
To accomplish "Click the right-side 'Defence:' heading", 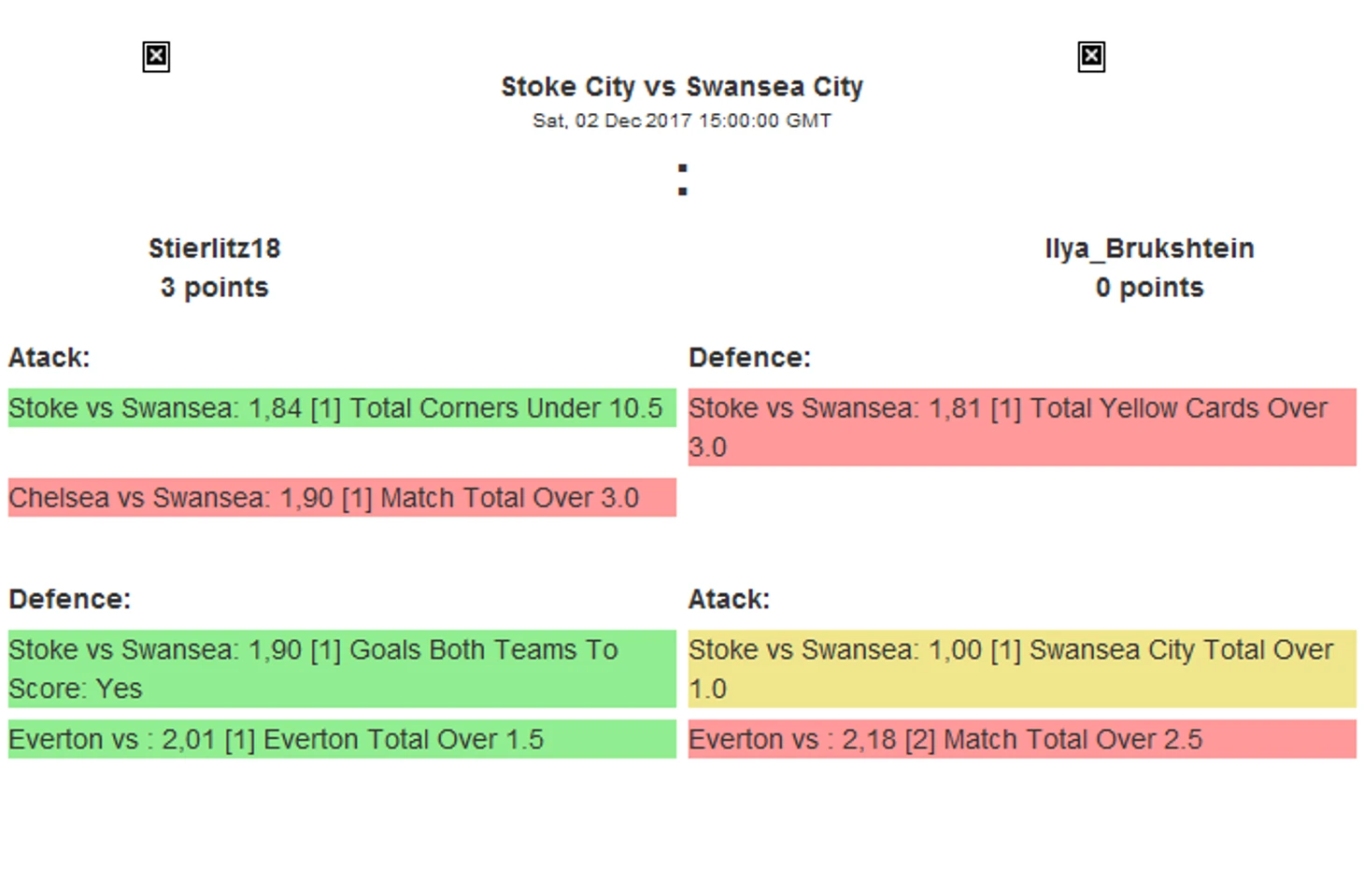I will (x=749, y=358).
